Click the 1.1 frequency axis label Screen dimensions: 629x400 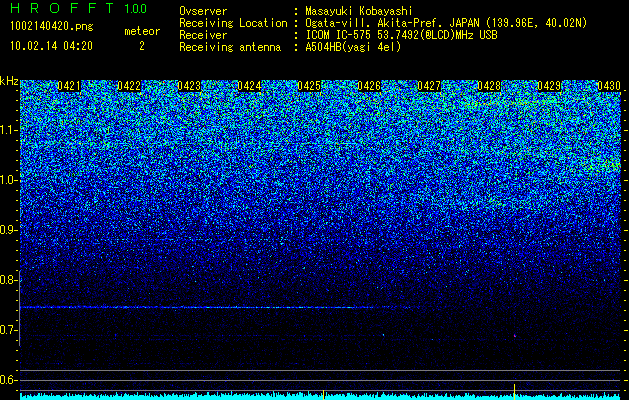9,130
